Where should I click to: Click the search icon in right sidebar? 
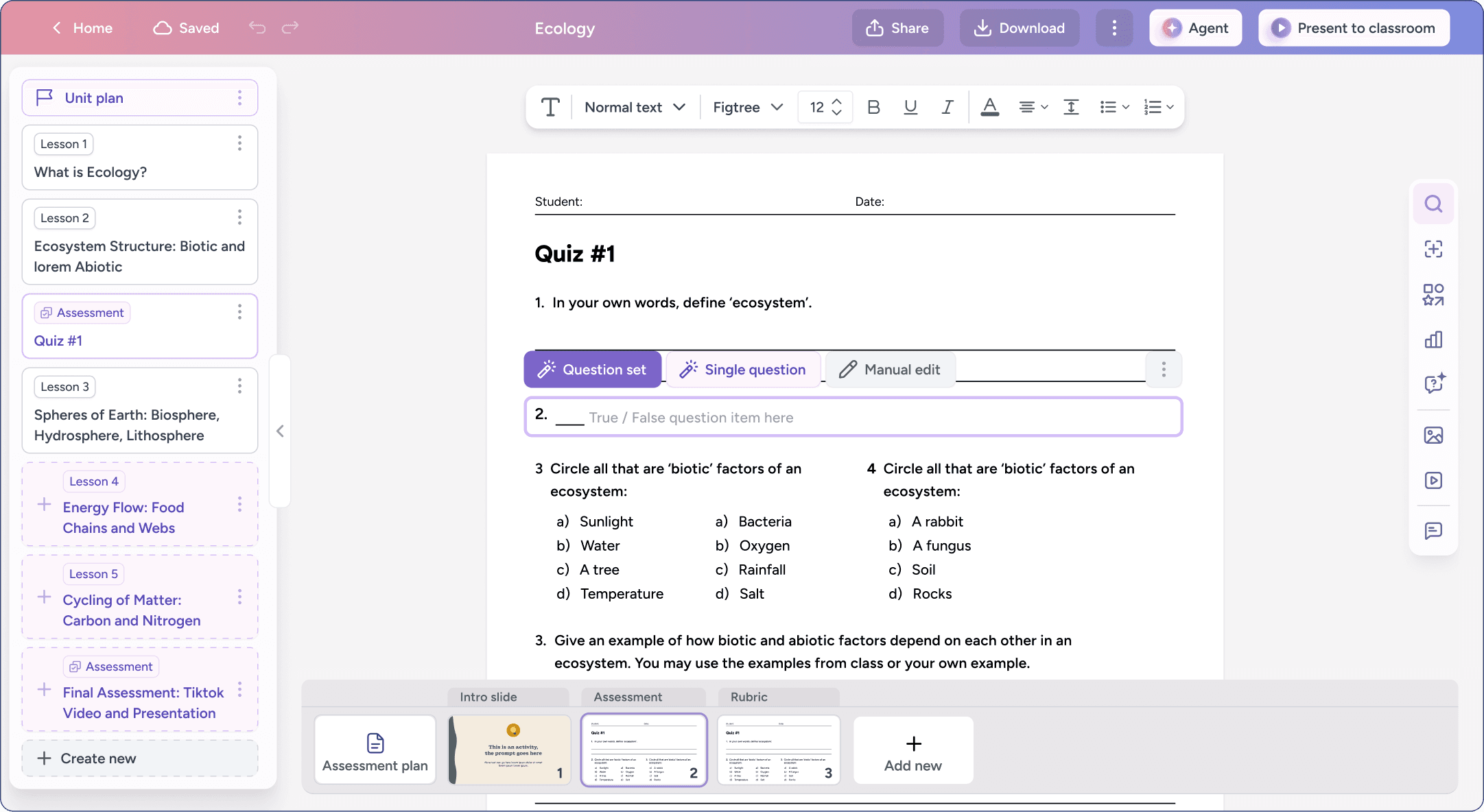pos(1433,204)
